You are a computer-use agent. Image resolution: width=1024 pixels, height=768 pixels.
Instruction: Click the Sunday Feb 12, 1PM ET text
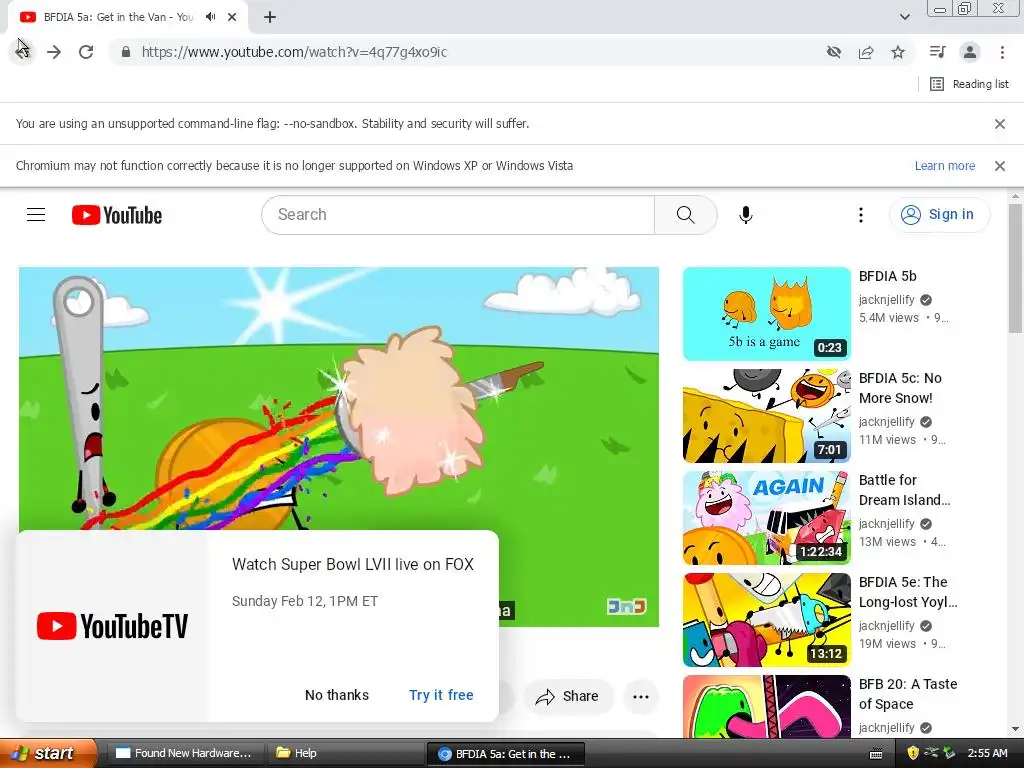click(x=304, y=601)
